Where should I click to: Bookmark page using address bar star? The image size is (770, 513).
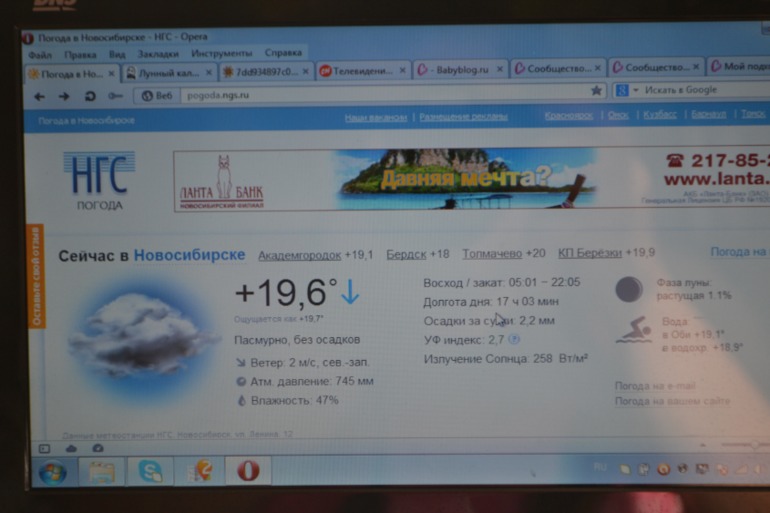(x=596, y=91)
